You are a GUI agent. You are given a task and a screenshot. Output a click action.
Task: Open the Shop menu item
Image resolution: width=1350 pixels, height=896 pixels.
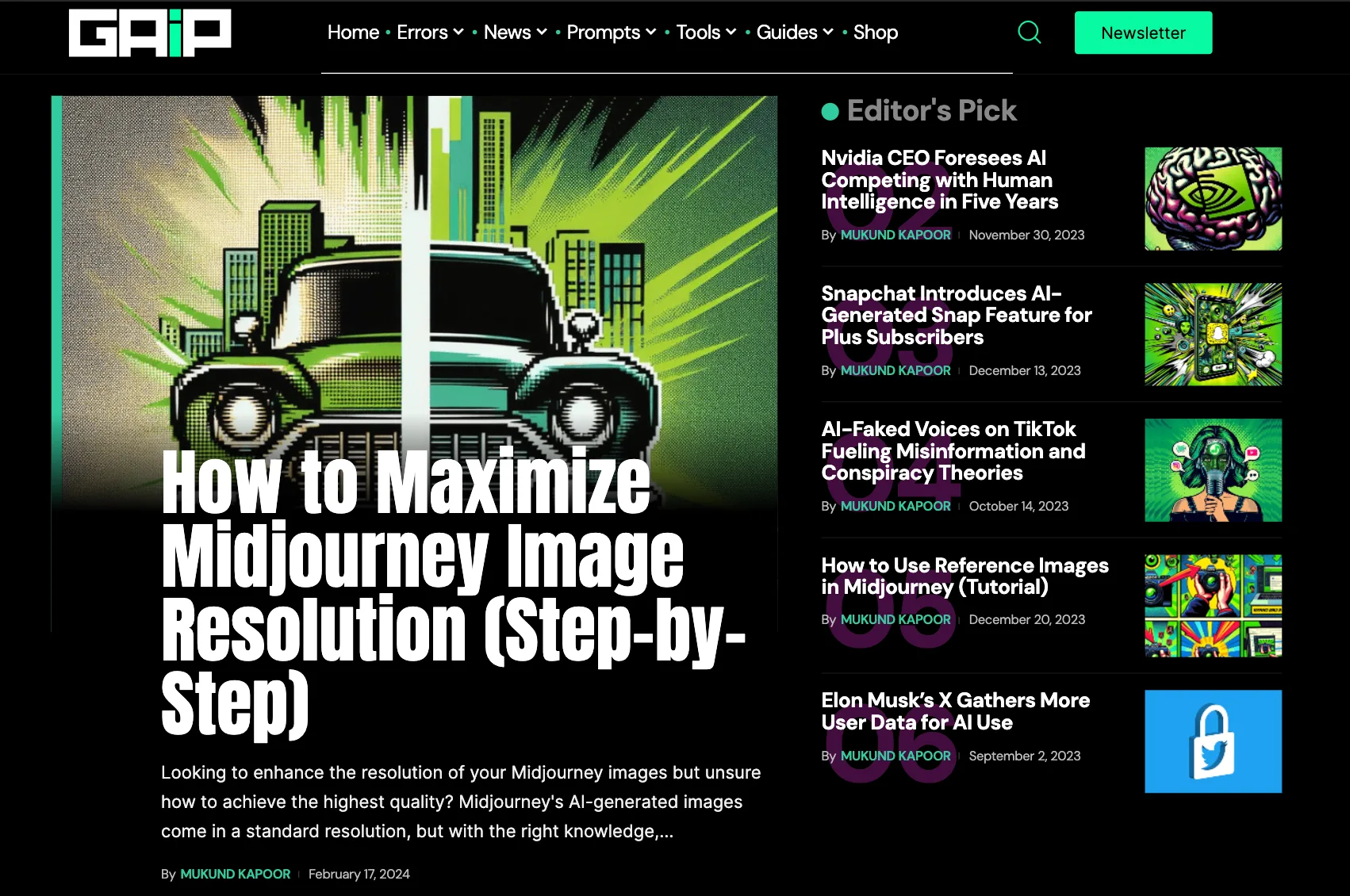point(875,33)
